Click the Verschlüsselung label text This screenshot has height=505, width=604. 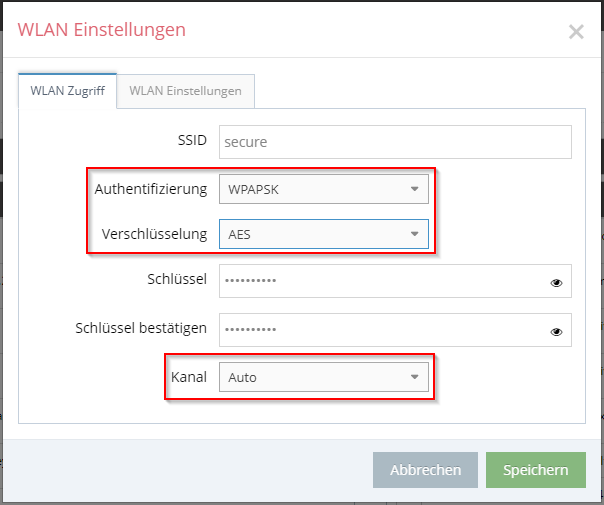(154, 234)
